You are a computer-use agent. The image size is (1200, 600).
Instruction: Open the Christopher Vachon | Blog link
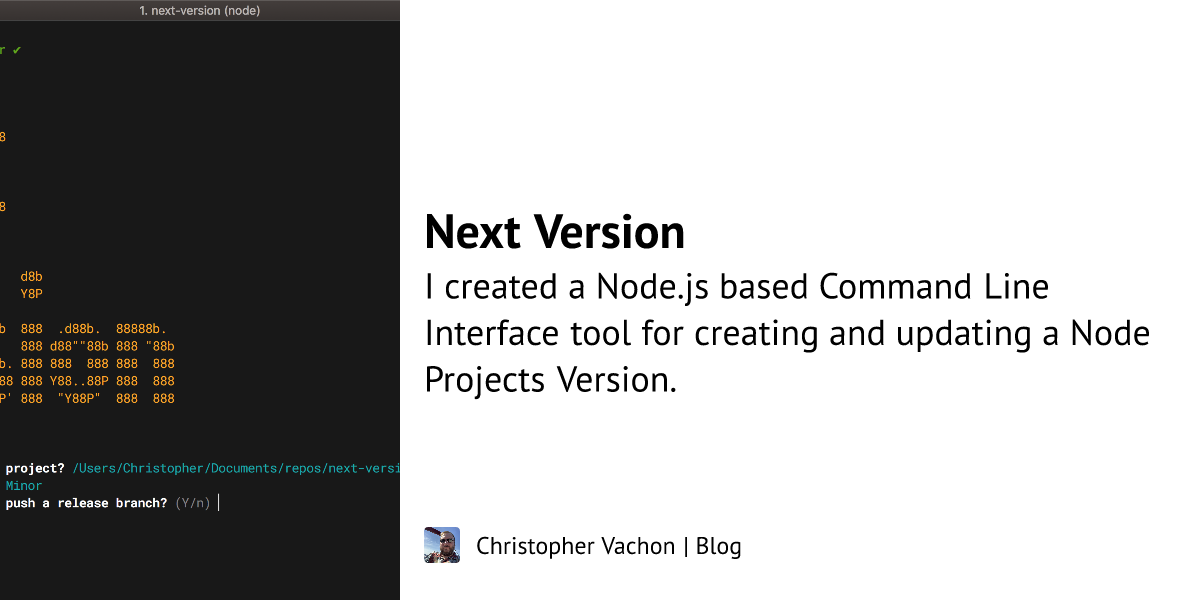coord(608,545)
